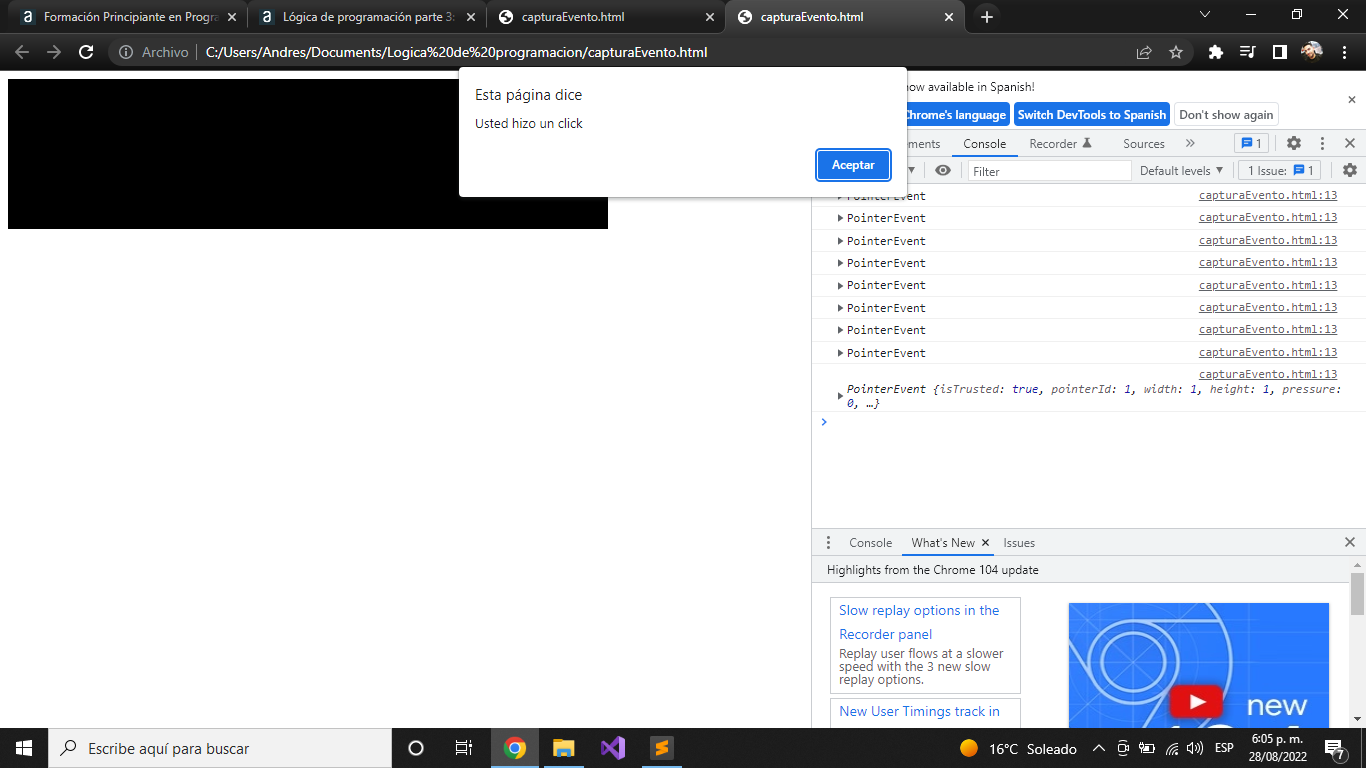Go back using the browser back arrow
Screen dimensions: 1366x768
point(22,52)
